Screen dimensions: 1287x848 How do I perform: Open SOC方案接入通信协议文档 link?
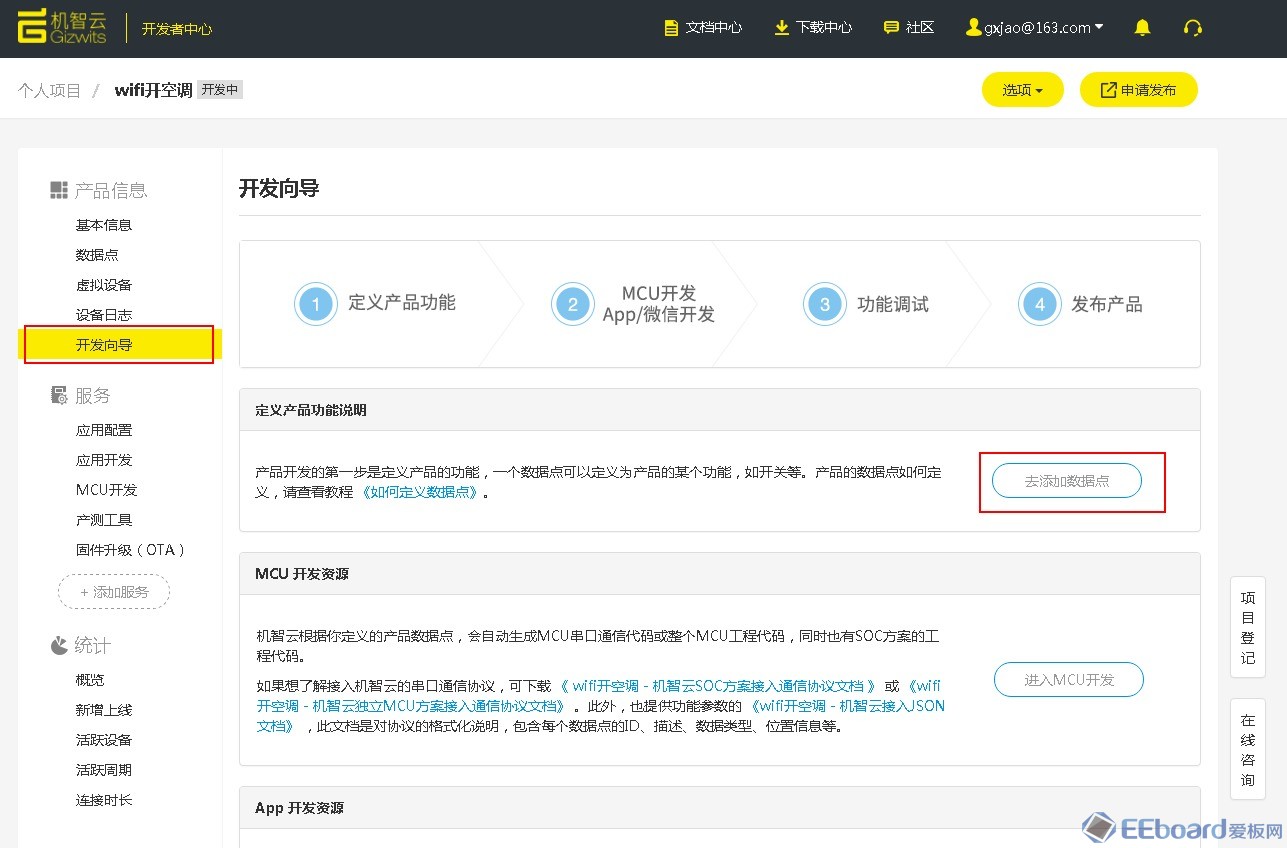(717, 686)
